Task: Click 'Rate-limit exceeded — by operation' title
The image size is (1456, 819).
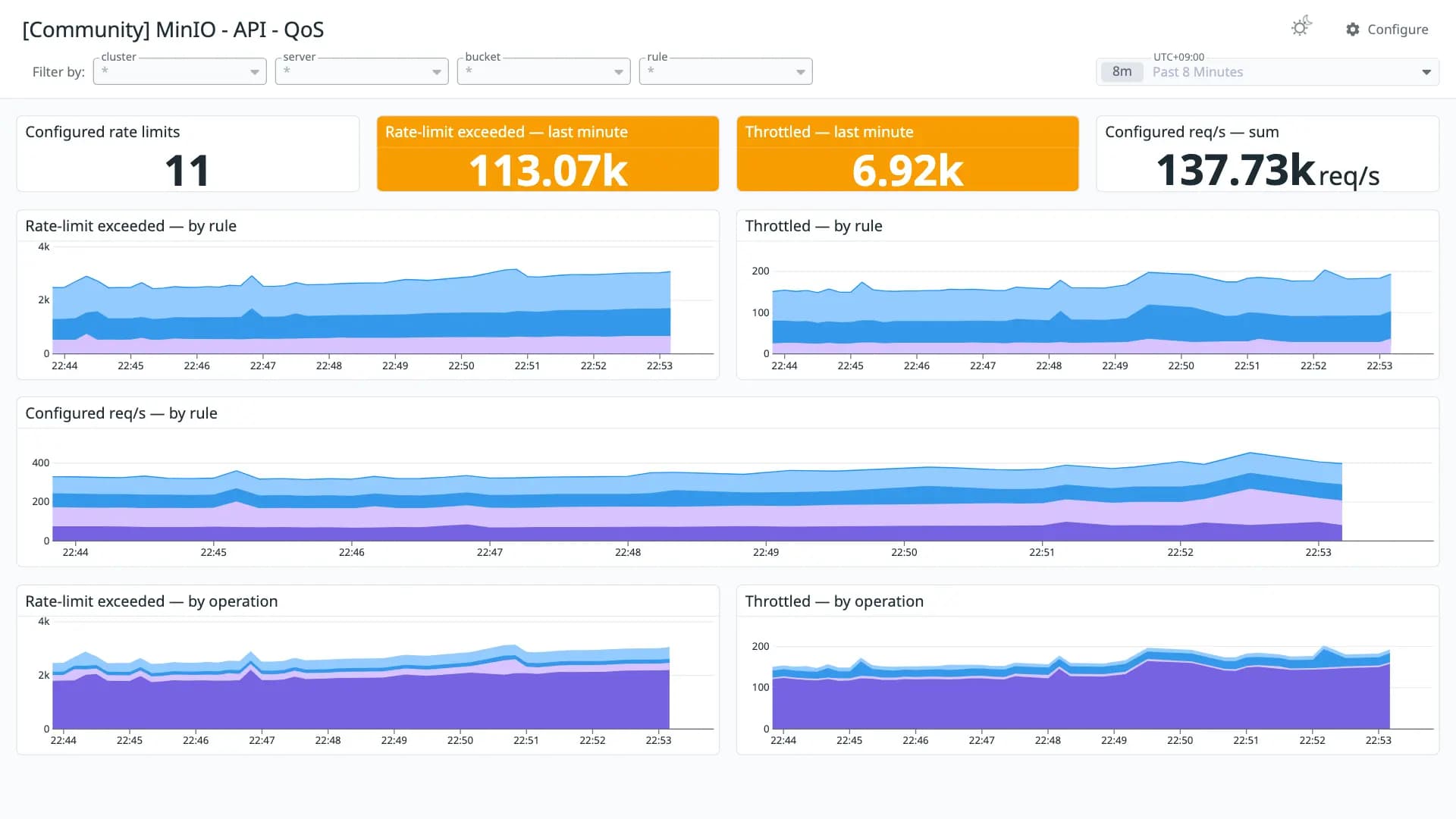Action: pos(152,601)
